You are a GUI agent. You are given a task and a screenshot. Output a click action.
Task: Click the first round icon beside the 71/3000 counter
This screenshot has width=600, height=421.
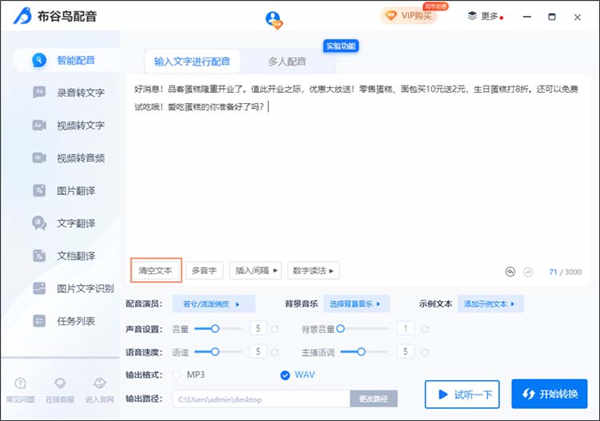pos(510,271)
